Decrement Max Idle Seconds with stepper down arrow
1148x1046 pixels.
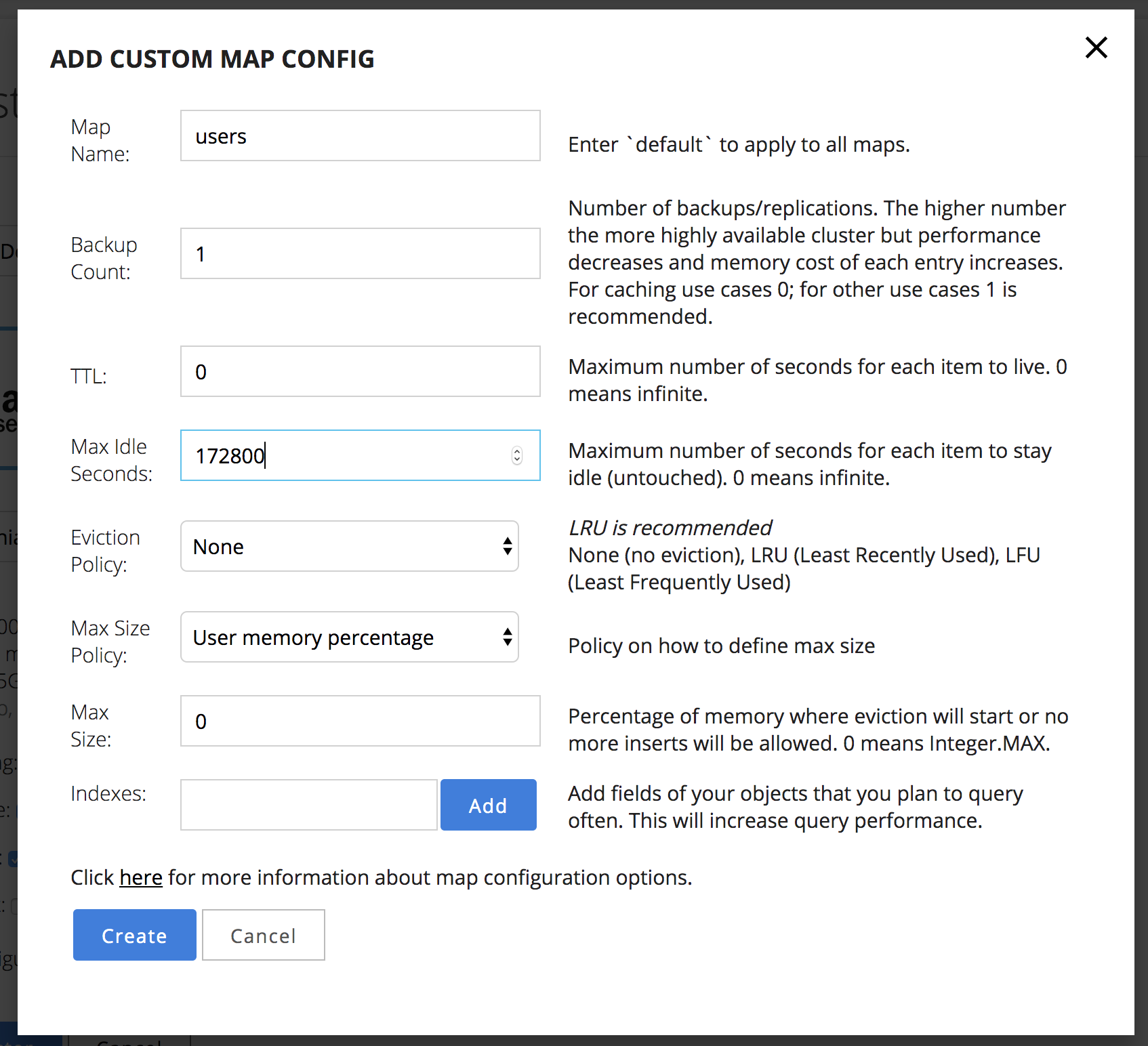click(517, 461)
